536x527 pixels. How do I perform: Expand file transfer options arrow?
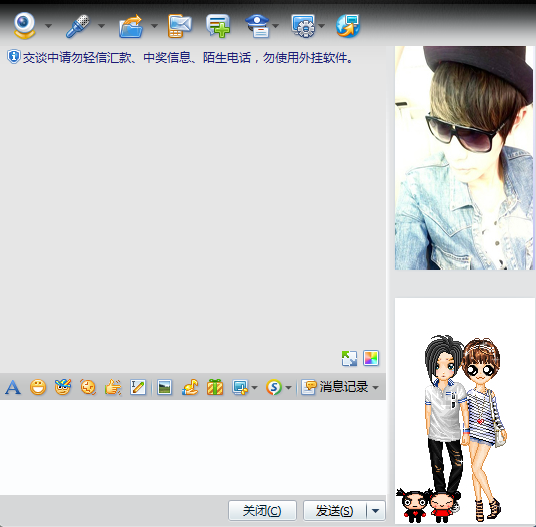point(154,26)
